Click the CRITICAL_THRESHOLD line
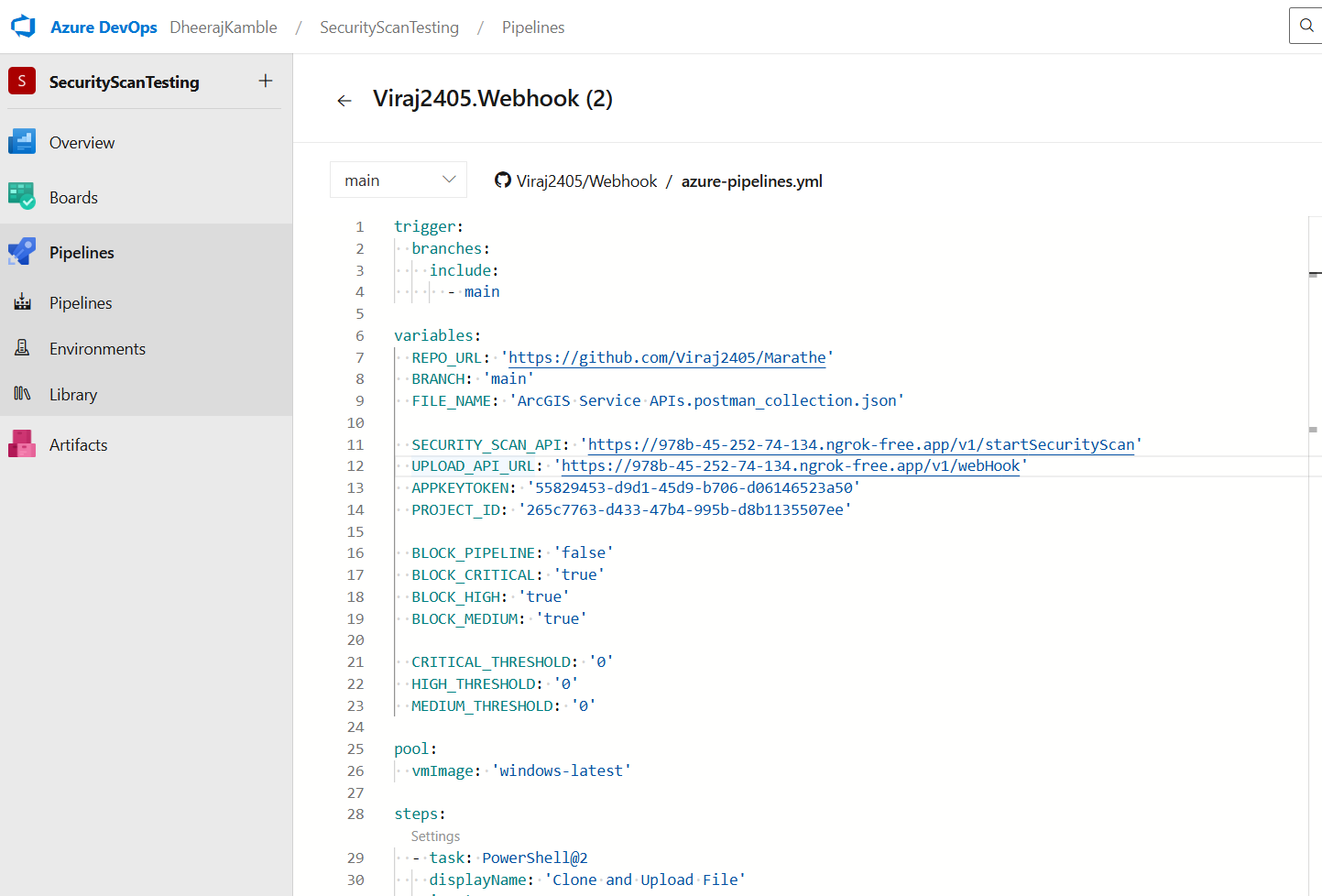The width and height of the screenshot is (1322, 896). 512,661
